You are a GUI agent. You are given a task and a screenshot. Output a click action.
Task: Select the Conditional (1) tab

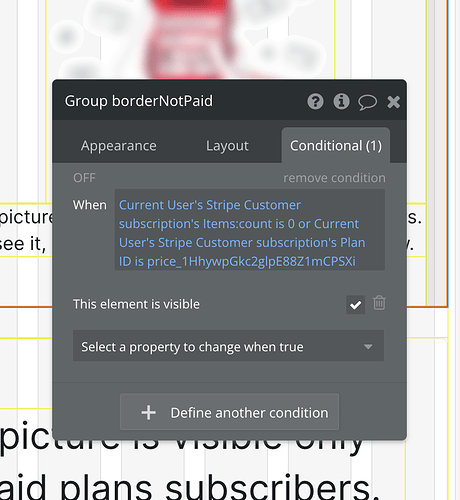(336, 145)
